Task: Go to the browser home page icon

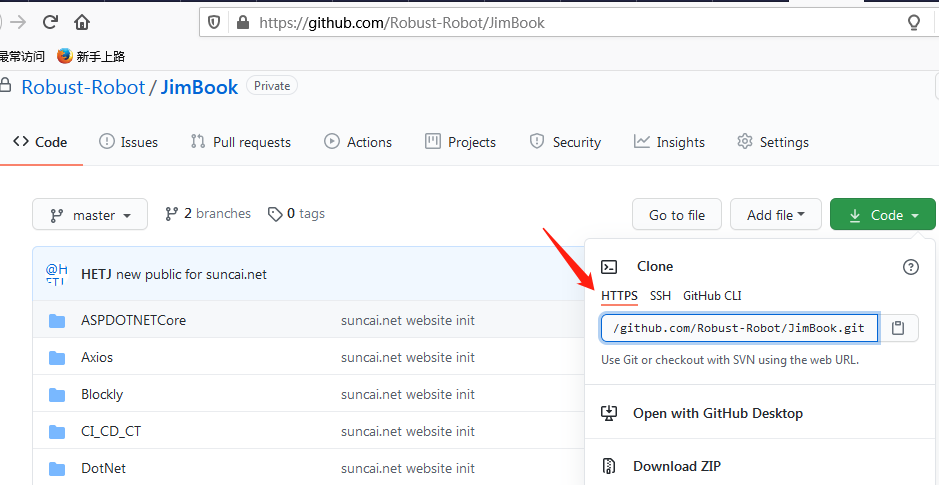Action: click(x=82, y=23)
